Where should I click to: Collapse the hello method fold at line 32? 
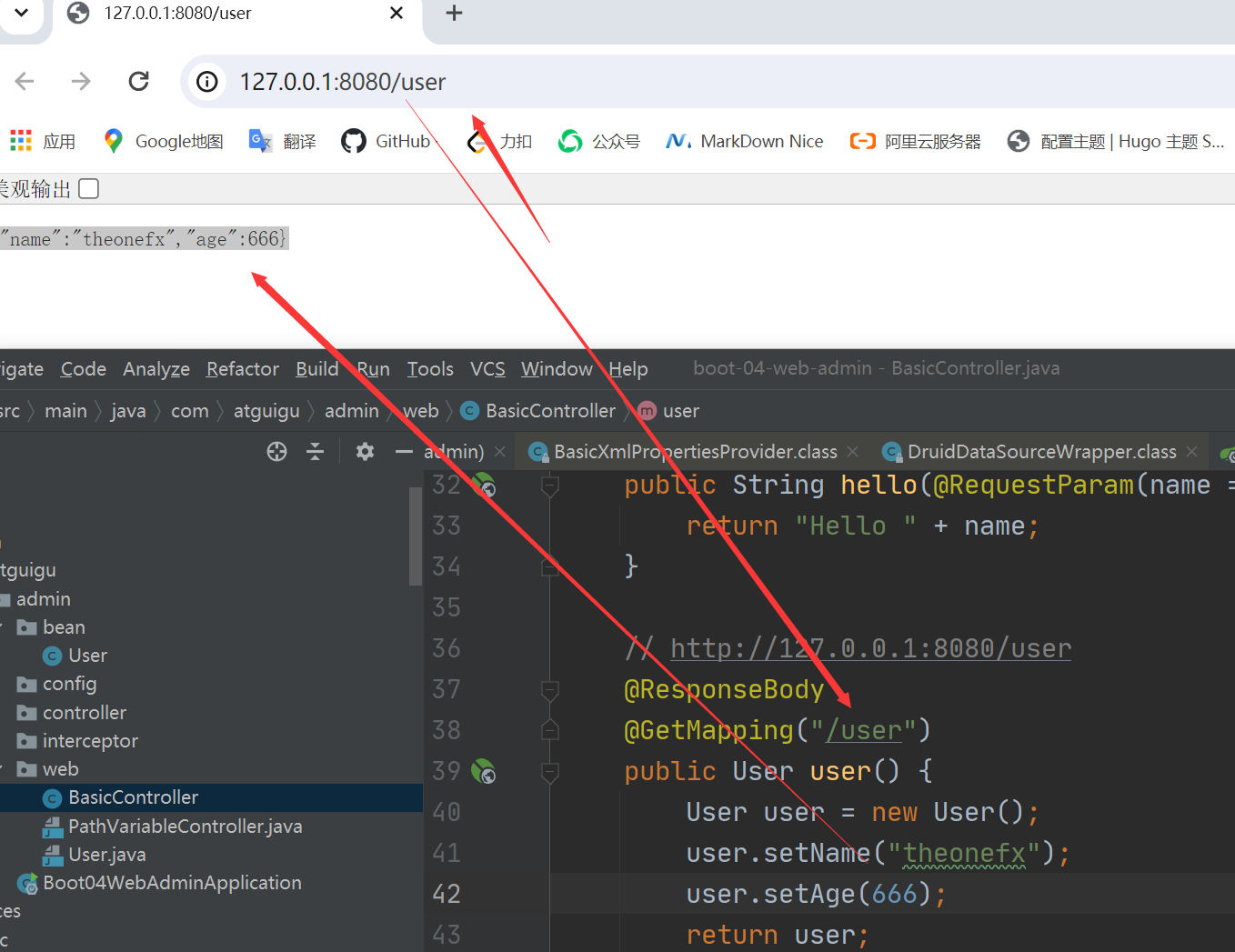click(549, 486)
